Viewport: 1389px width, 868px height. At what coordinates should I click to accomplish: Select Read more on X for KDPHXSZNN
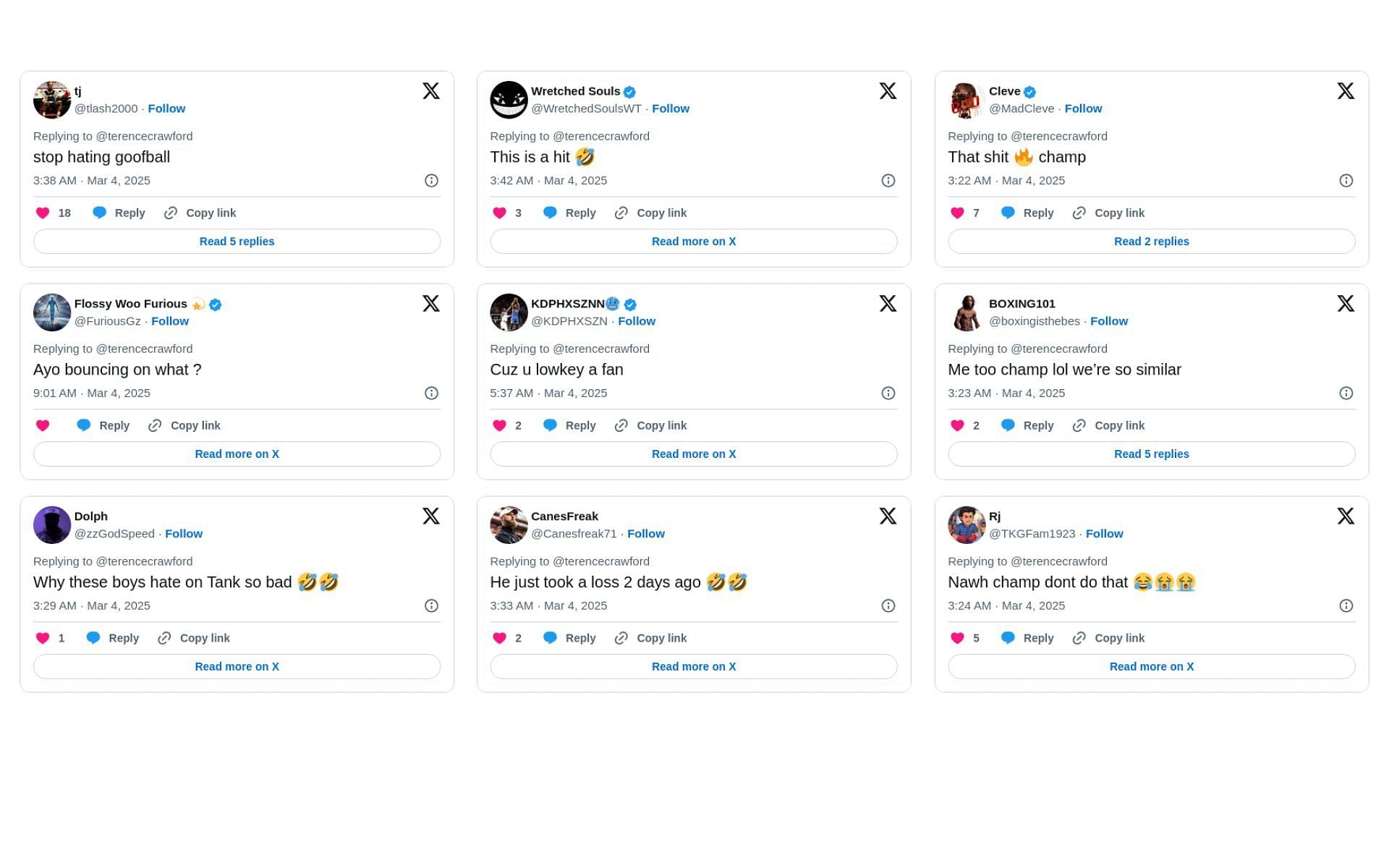point(694,454)
